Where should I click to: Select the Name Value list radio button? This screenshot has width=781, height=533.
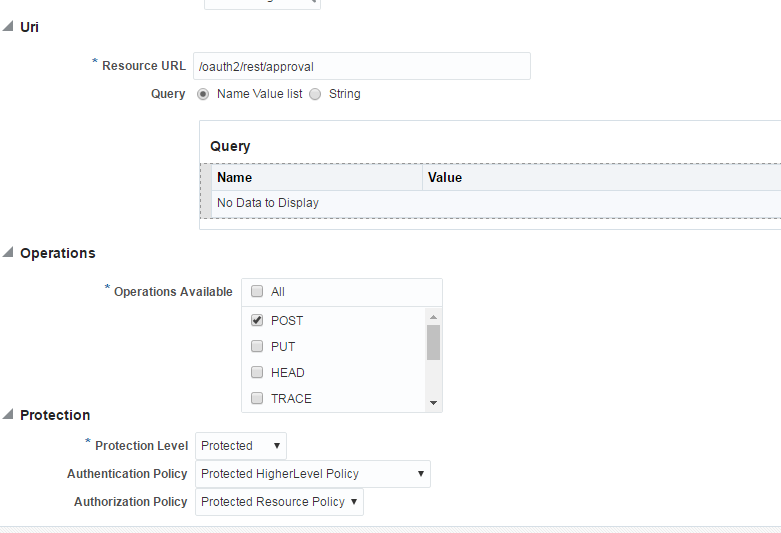pos(203,94)
